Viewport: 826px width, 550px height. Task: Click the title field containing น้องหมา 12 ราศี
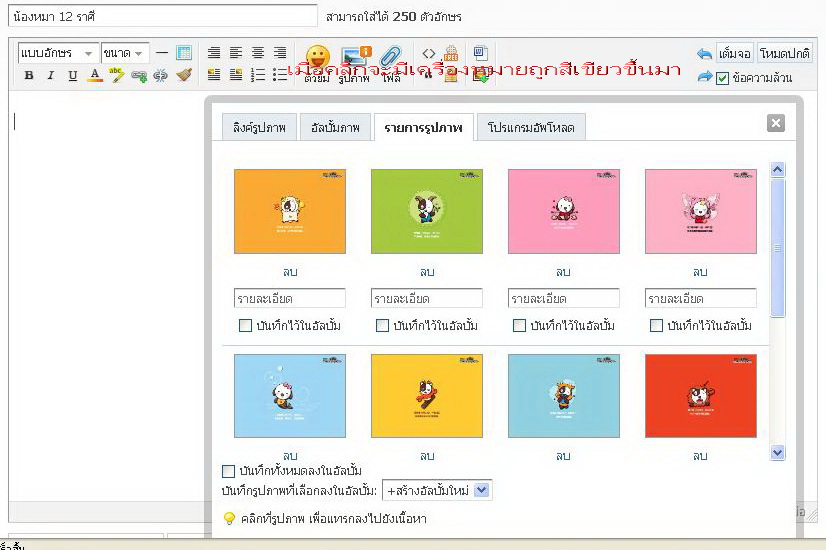coord(163,16)
